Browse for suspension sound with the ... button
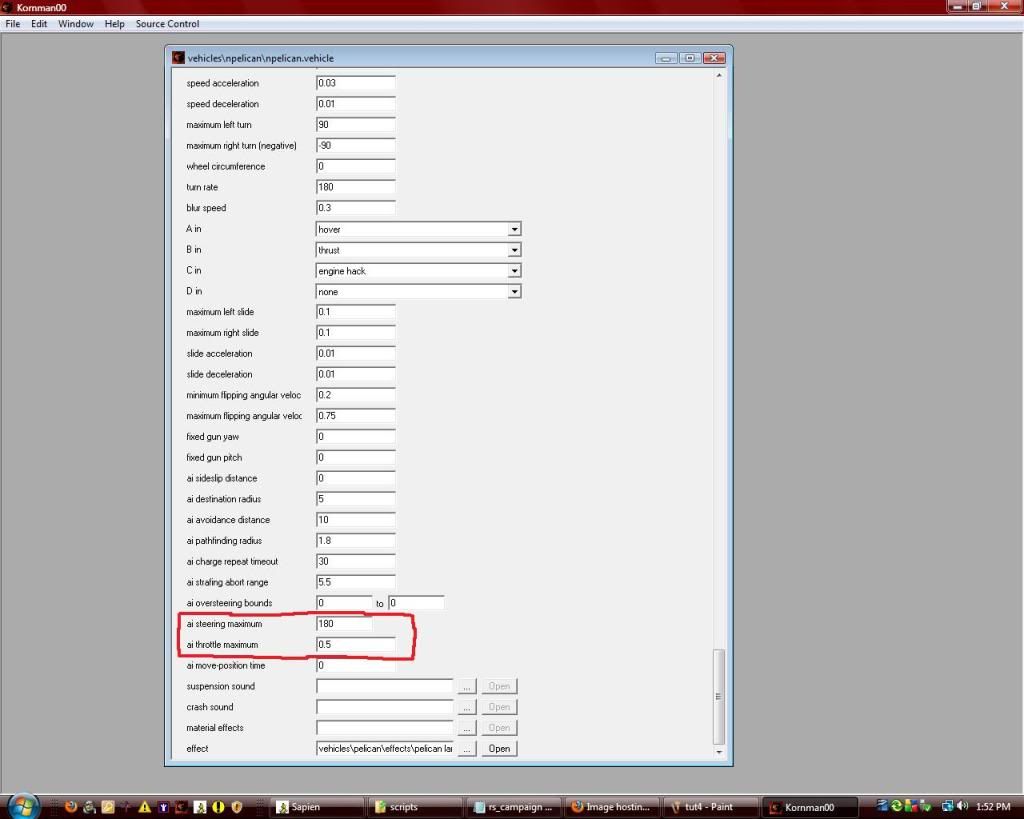 (x=466, y=686)
